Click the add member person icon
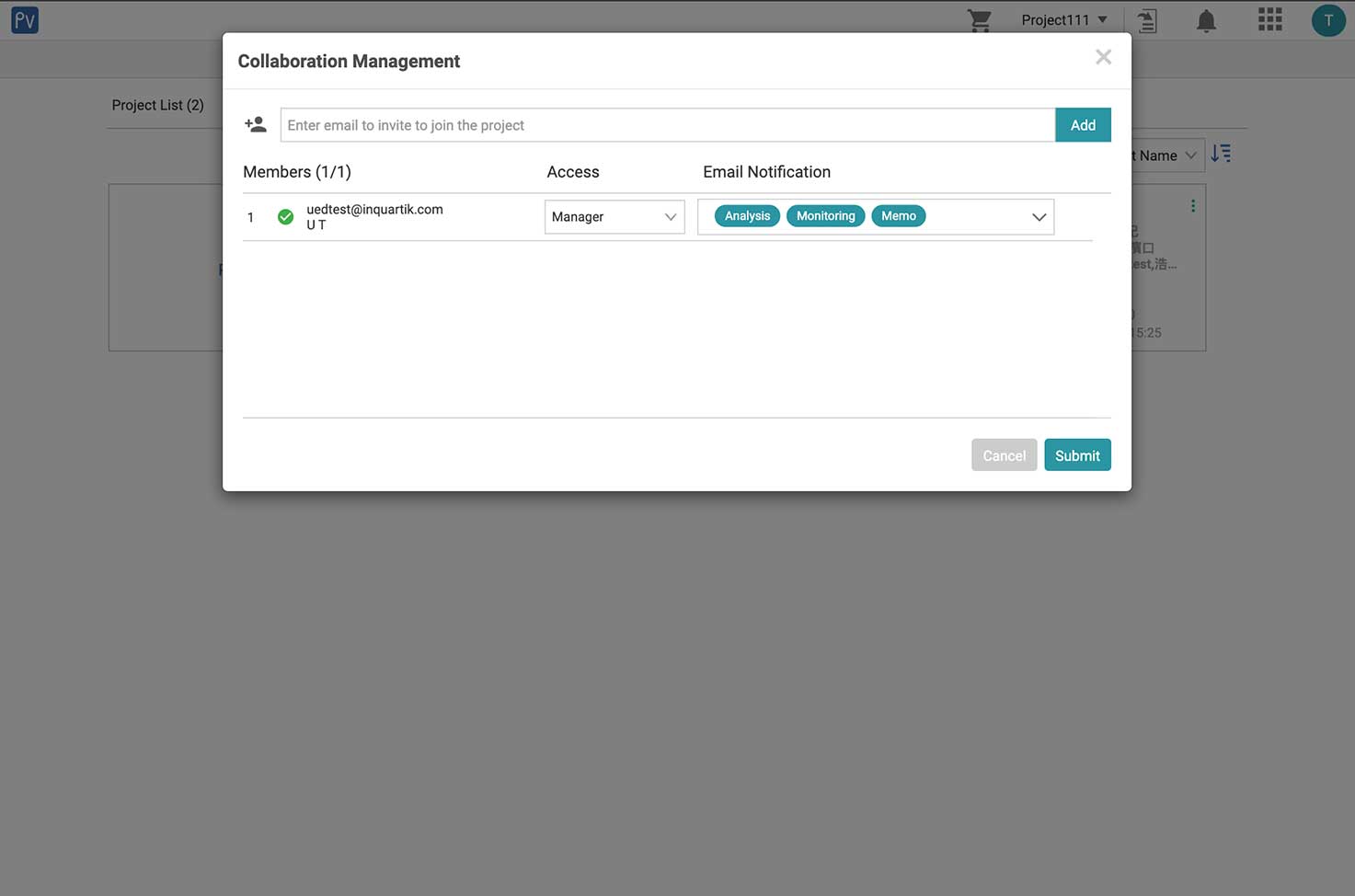Image resolution: width=1355 pixels, height=896 pixels. tap(256, 124)
